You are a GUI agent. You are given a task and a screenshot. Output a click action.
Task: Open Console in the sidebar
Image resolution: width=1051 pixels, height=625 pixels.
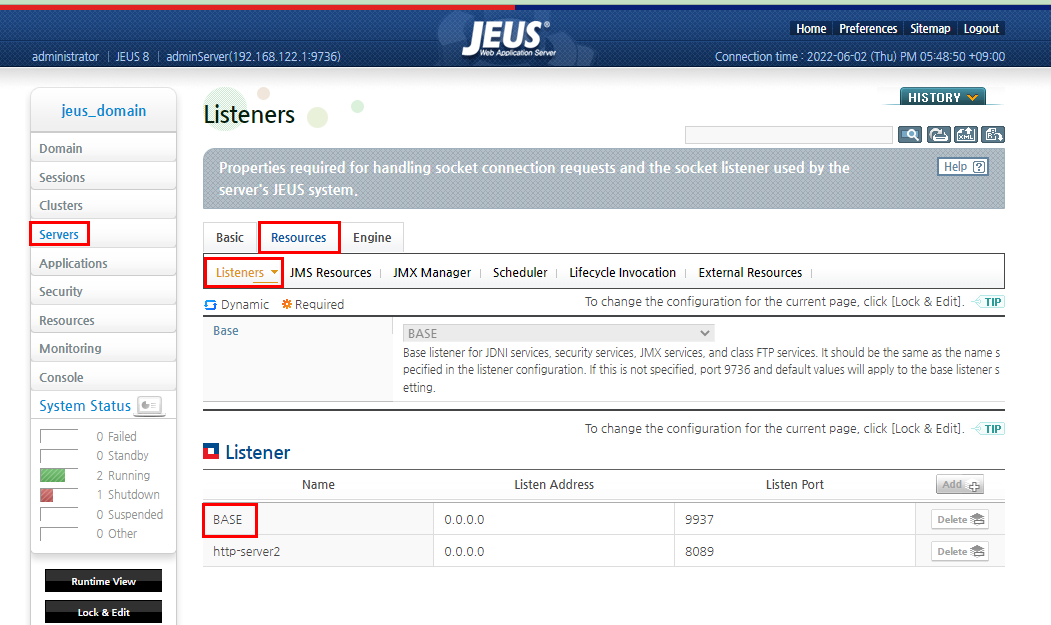click(103, 377)
